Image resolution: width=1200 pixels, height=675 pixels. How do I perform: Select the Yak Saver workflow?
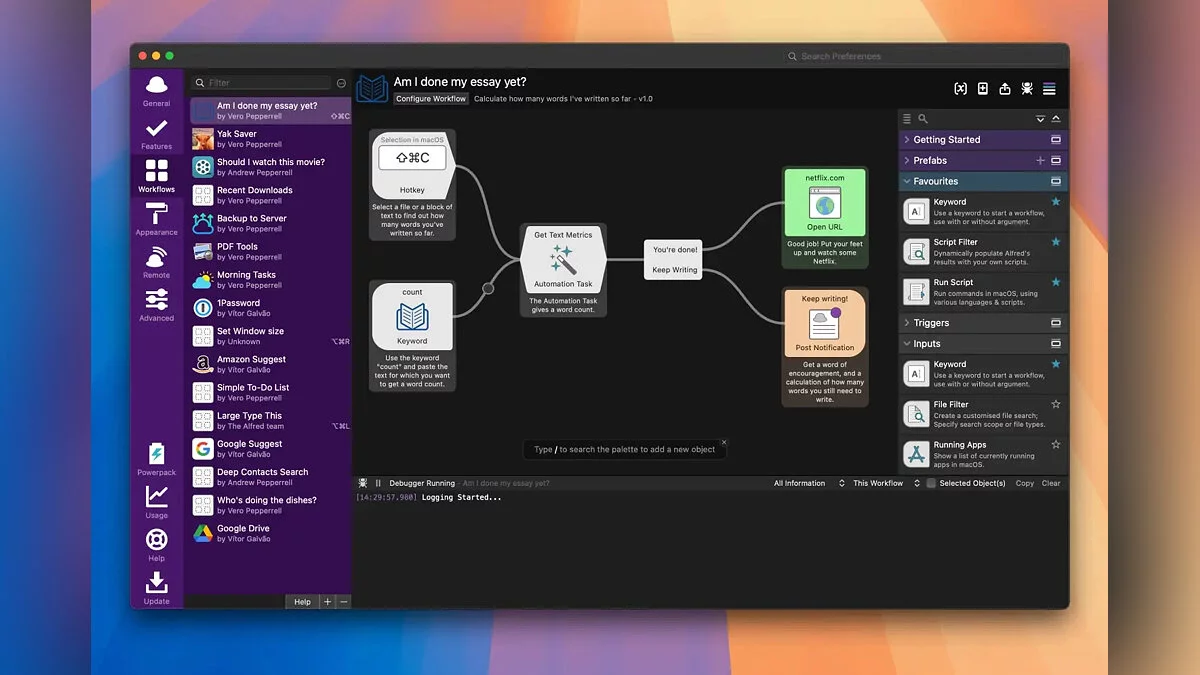pos(271,139)
